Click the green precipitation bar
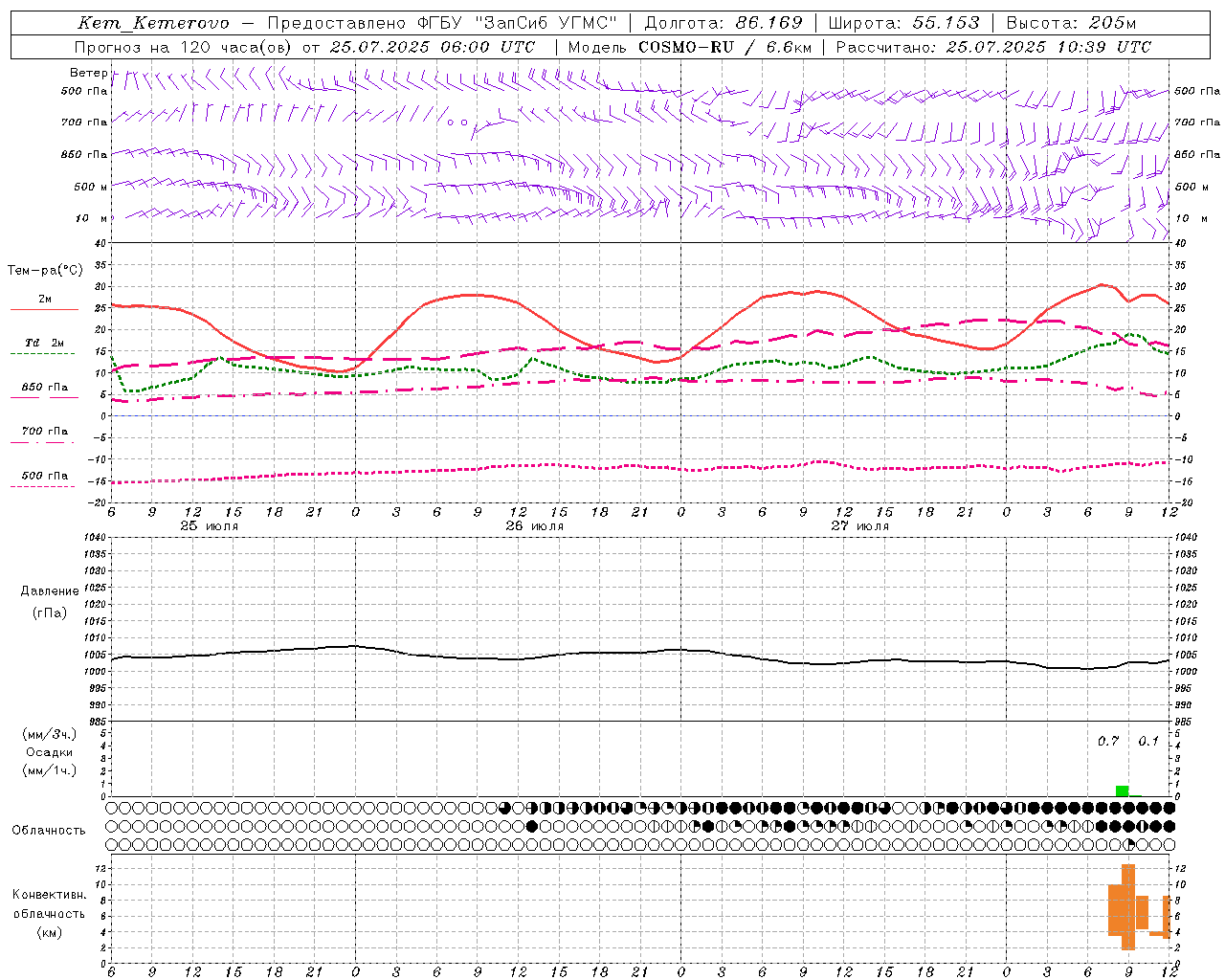This screenshot has height=980, width=1225. [x=1122, y=791]
